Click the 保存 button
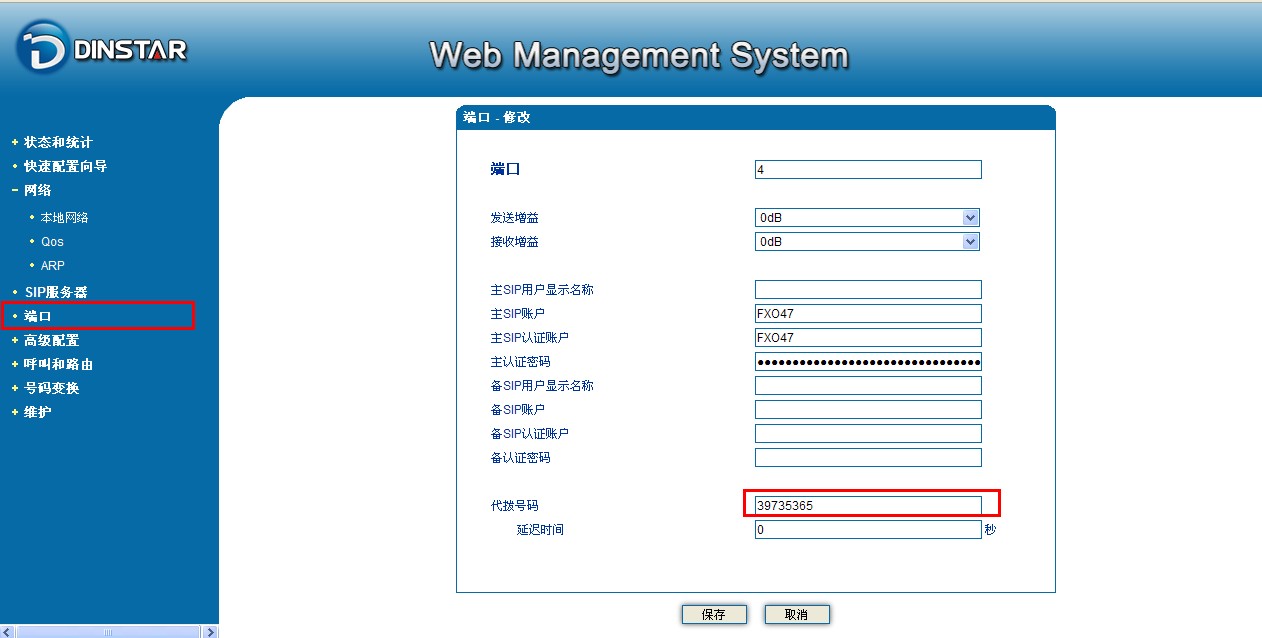The height and width of the screenshot is (638, 1262). point(713,615)
